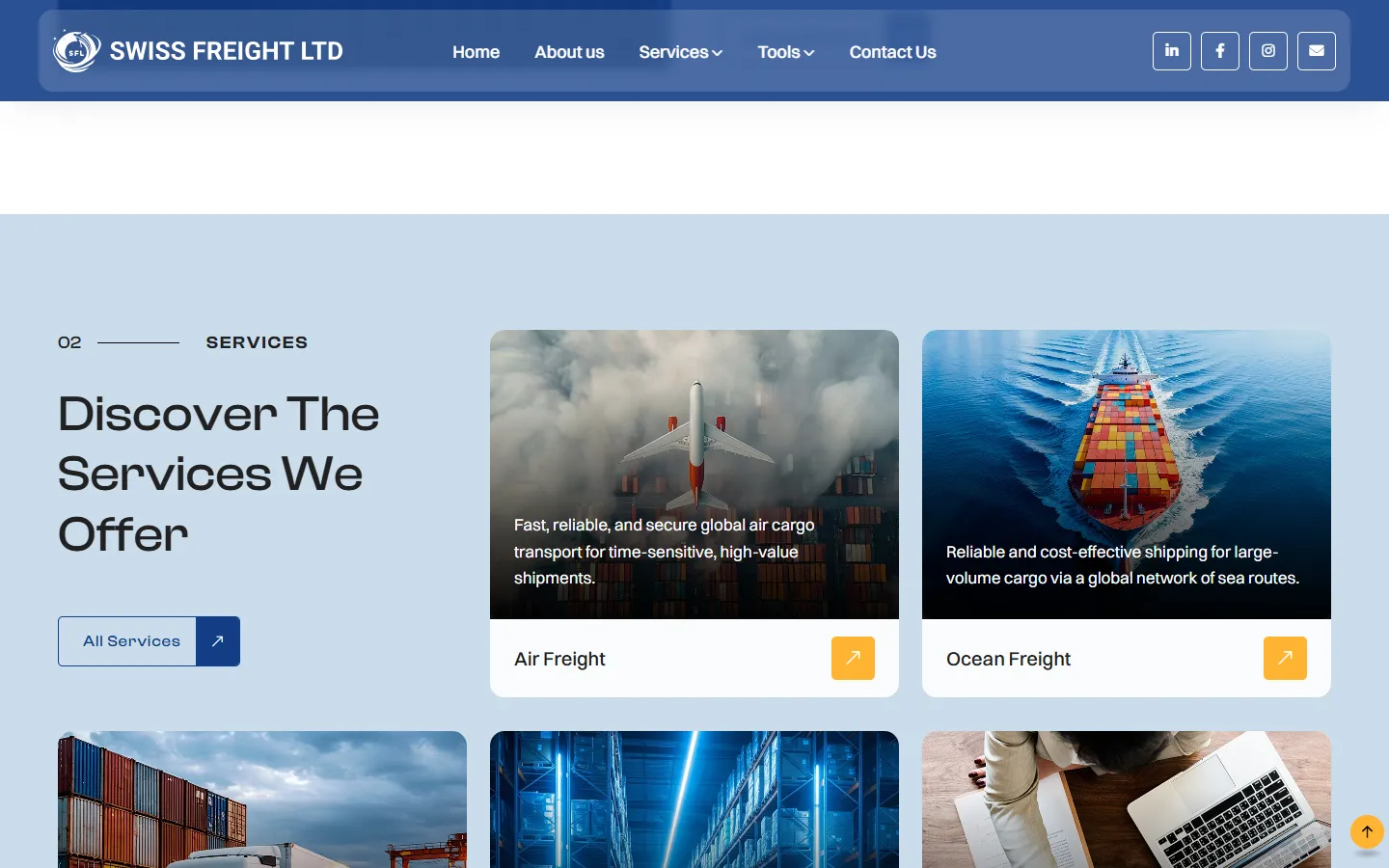This screenshot has height=868, width=1389.
Task: Select the container ship Ocean Freight image
Action: pyautogui.click(x=1127, y=475)
